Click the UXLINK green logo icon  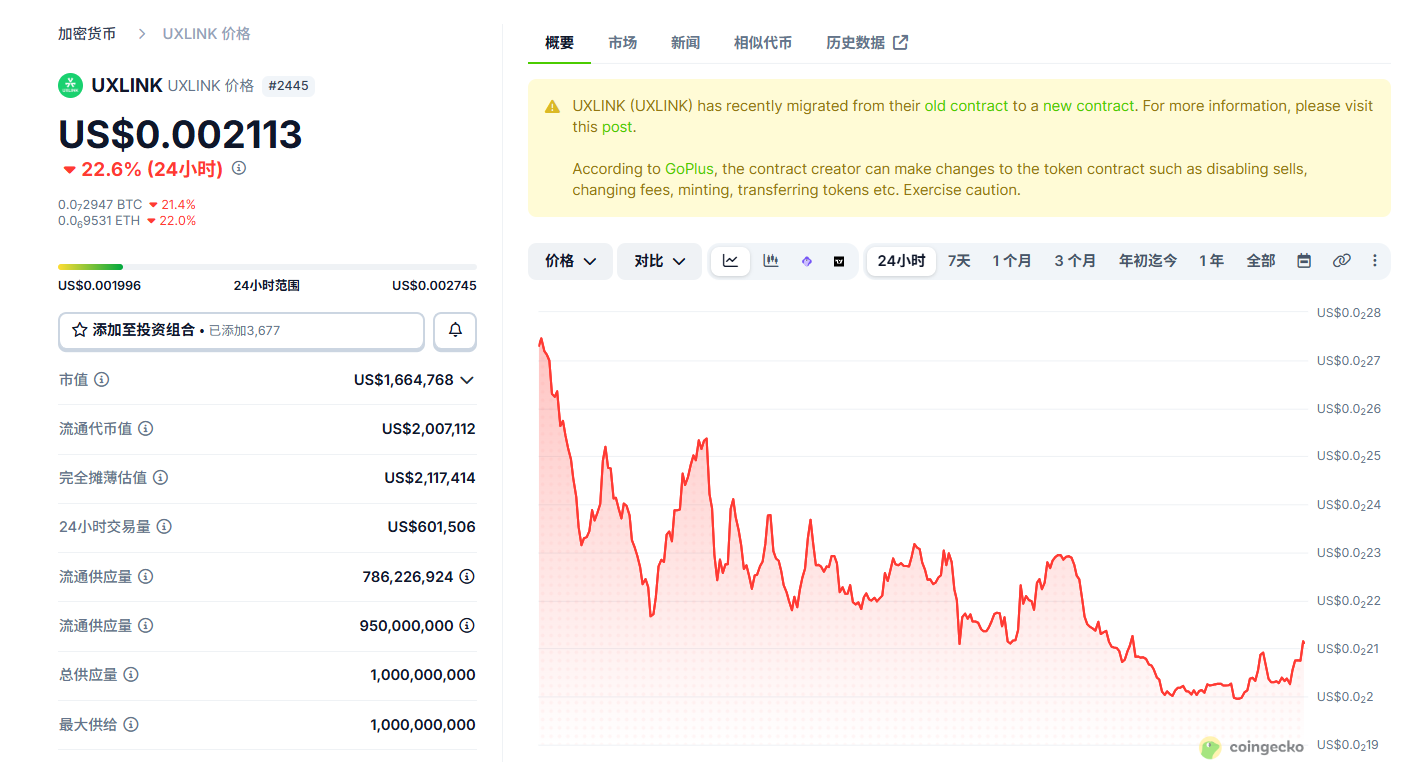pos(70,86)
